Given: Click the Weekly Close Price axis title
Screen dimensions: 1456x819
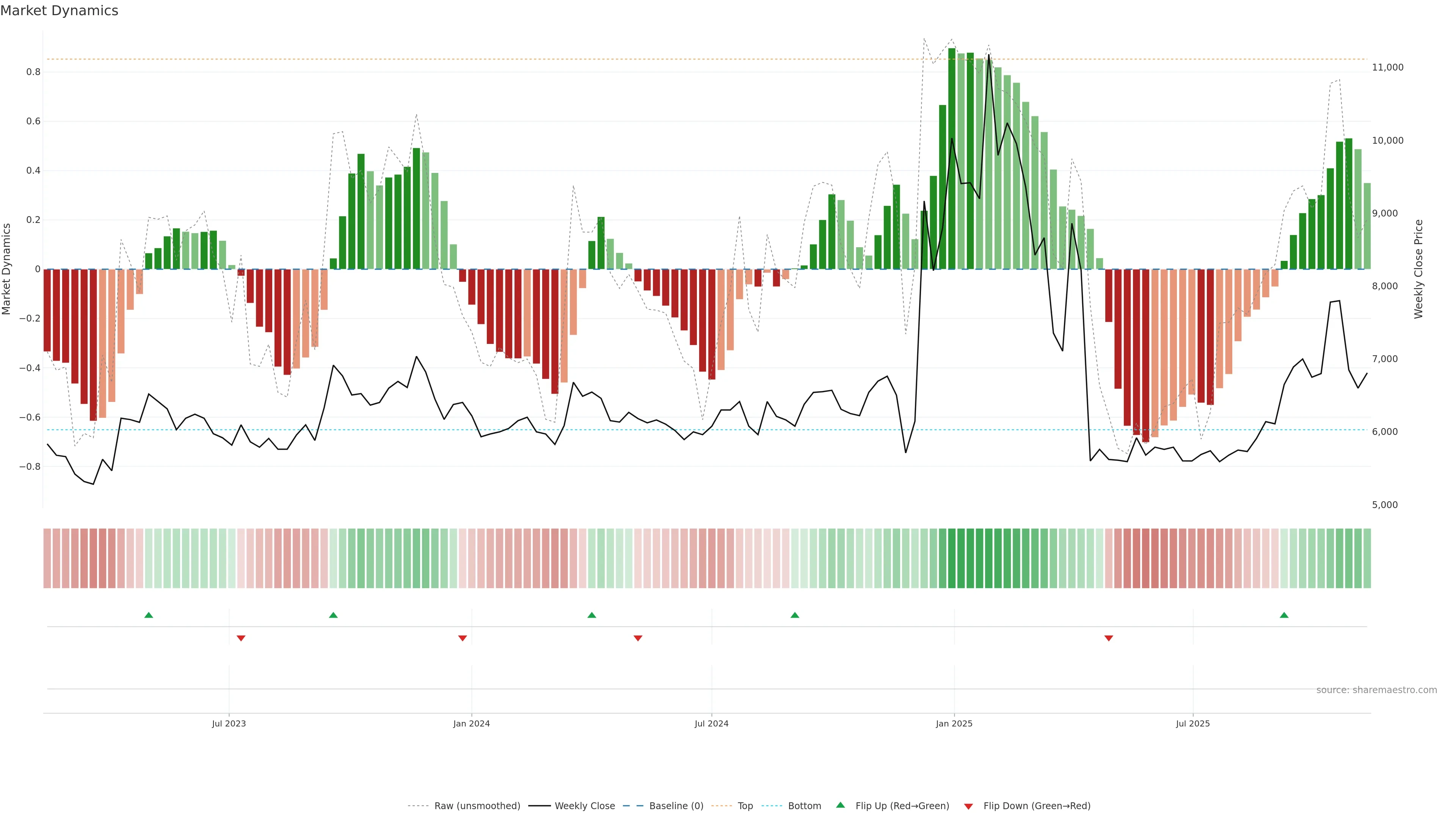Looking at the screenshot, I should (x=1419, y=269).
